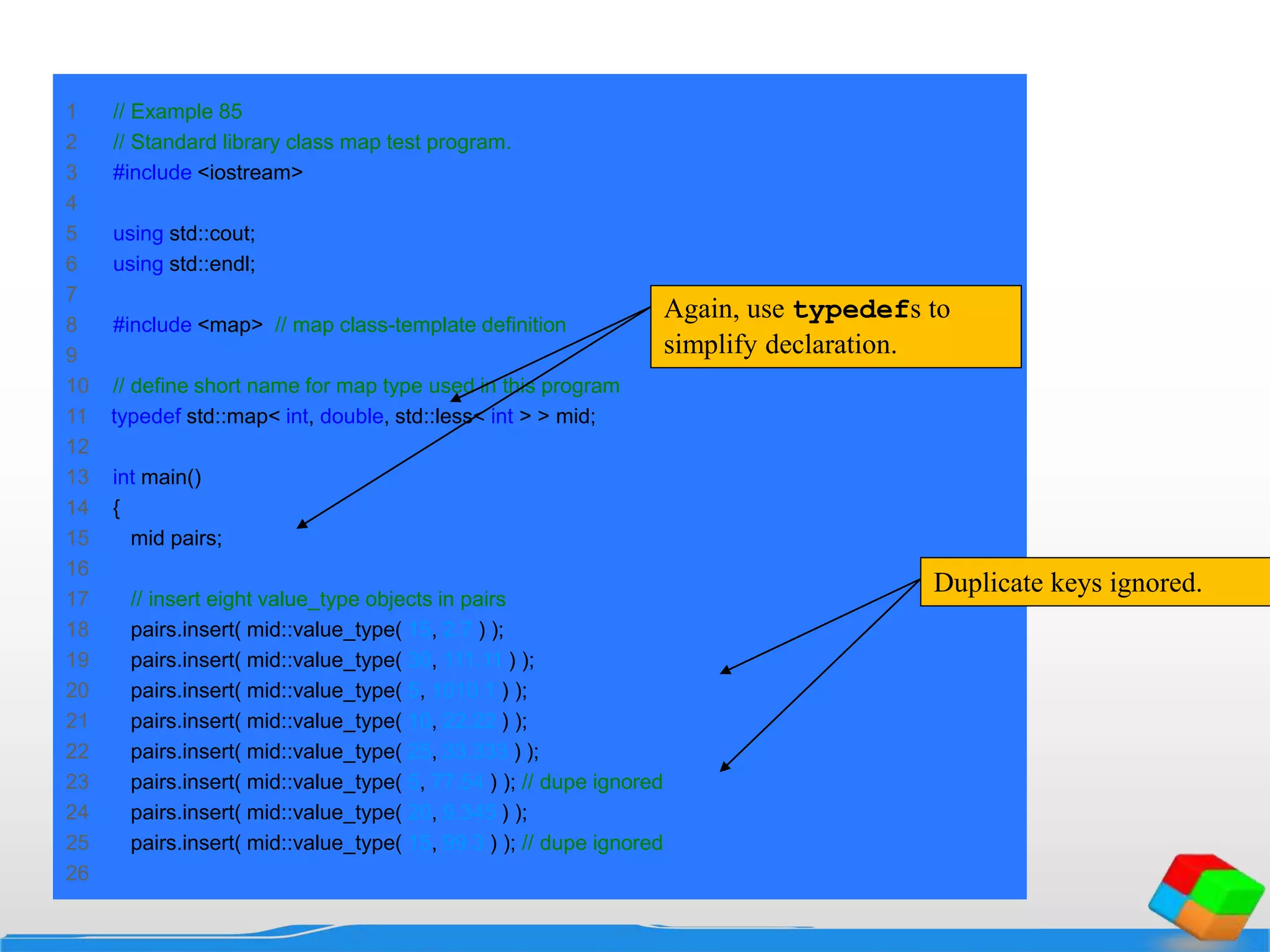Viewport: 1270px width, 952px height.
Task: Click the comment '// map class-template definition'
Action: (x=420, y=325)
